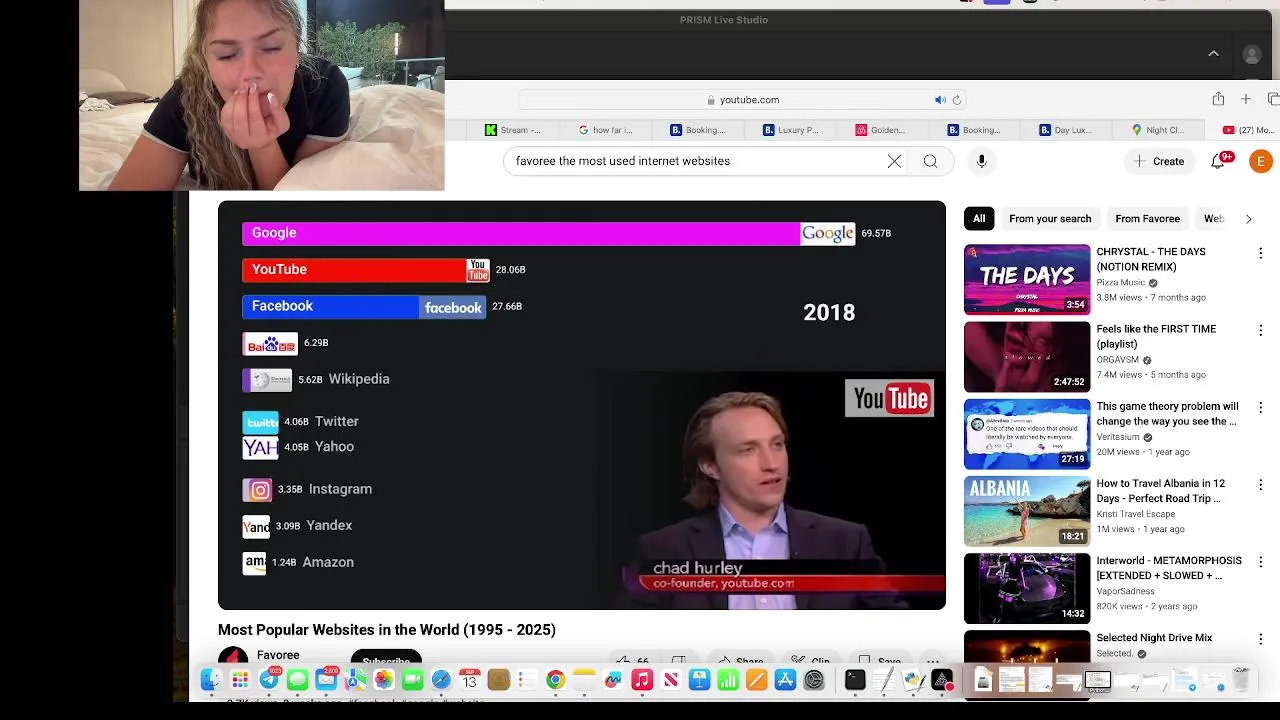Select the All filter chip
Image resolution: width=1280 pixels, height=720 pixels.
(979, 219)
